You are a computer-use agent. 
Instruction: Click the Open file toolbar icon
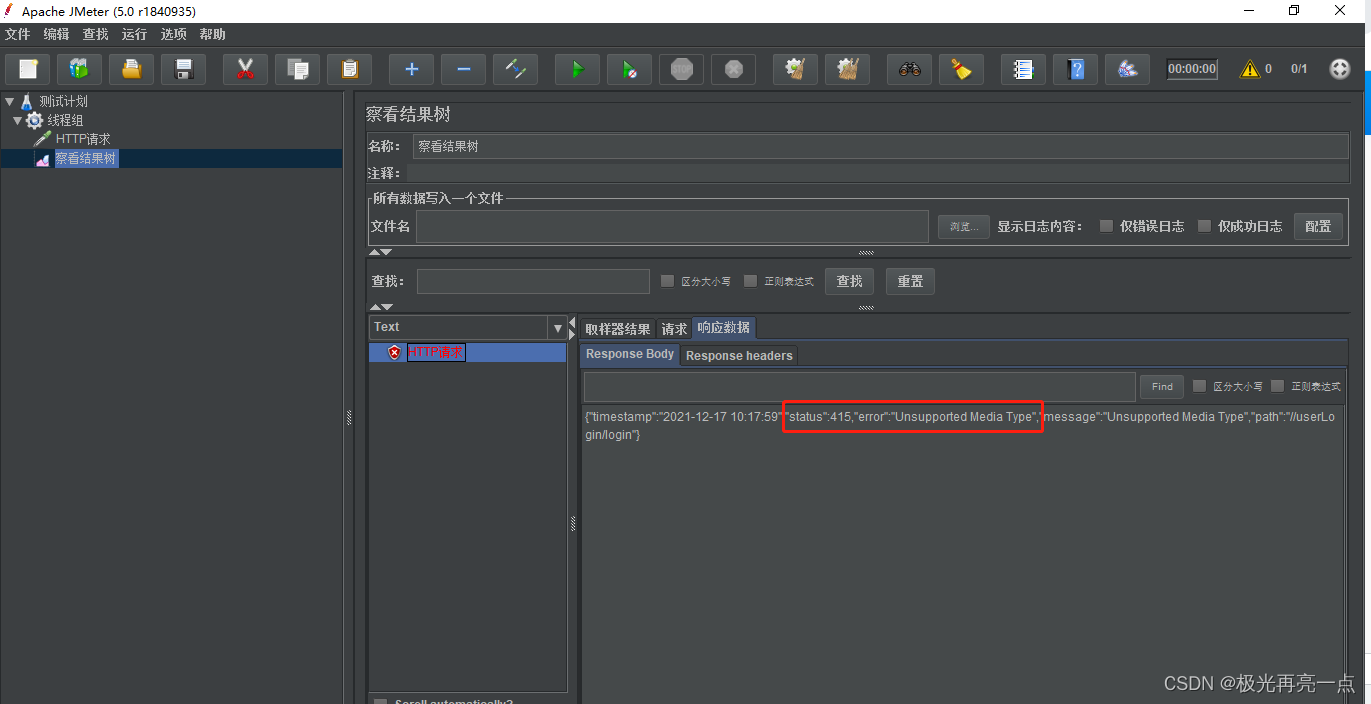point(132,69)
